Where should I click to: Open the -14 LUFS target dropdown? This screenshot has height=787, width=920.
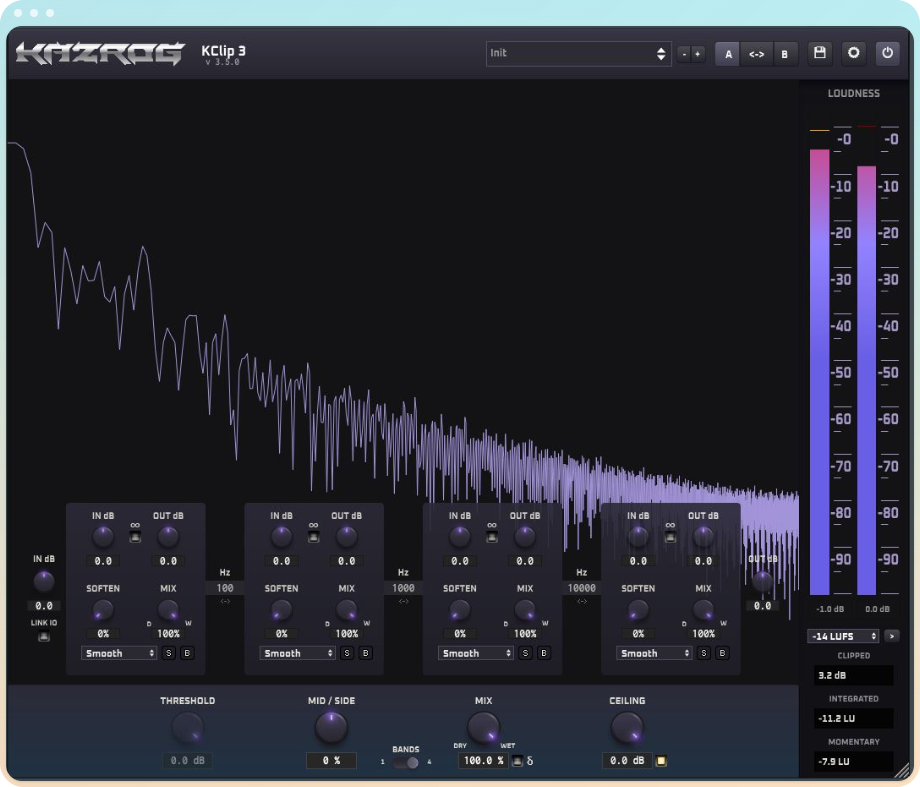pos(843,636)
